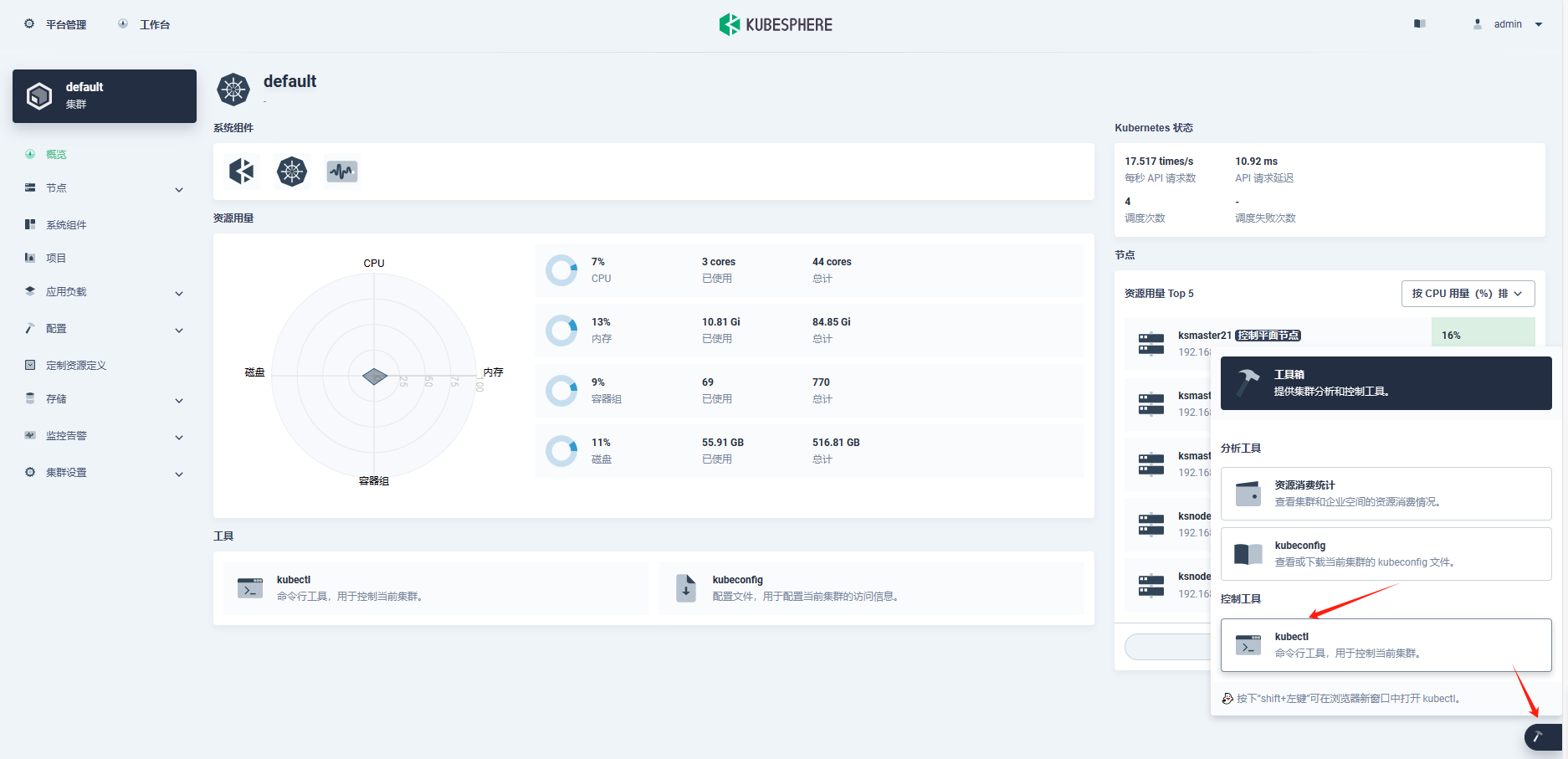The height and width of the screenshot is (759, 1568).
Task: Click the KubeSphere logo
Action: coord(776,24)
